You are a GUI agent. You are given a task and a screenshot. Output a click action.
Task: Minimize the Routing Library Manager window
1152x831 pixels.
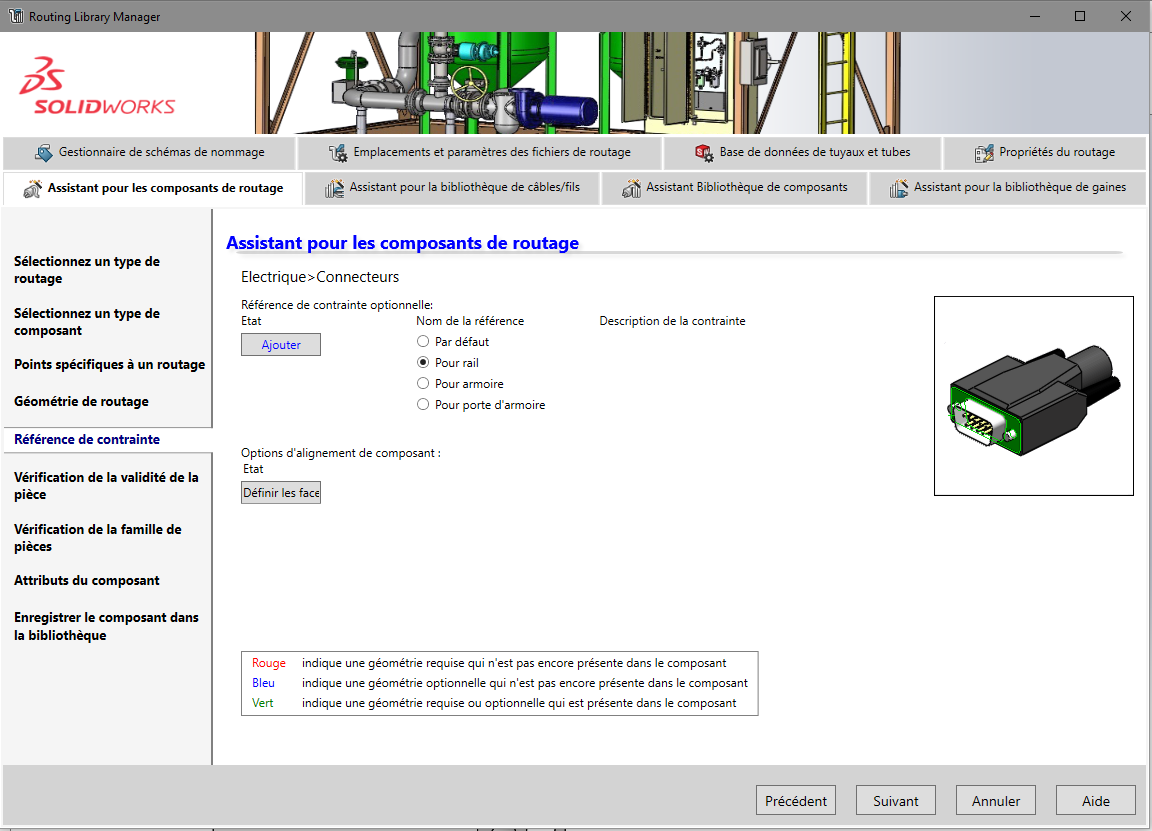click(1034, 16)
